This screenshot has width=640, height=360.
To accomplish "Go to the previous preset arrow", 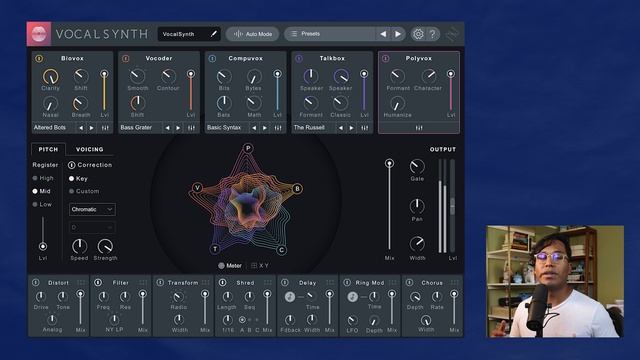I will pyautogui.click(x=383, y=34).
